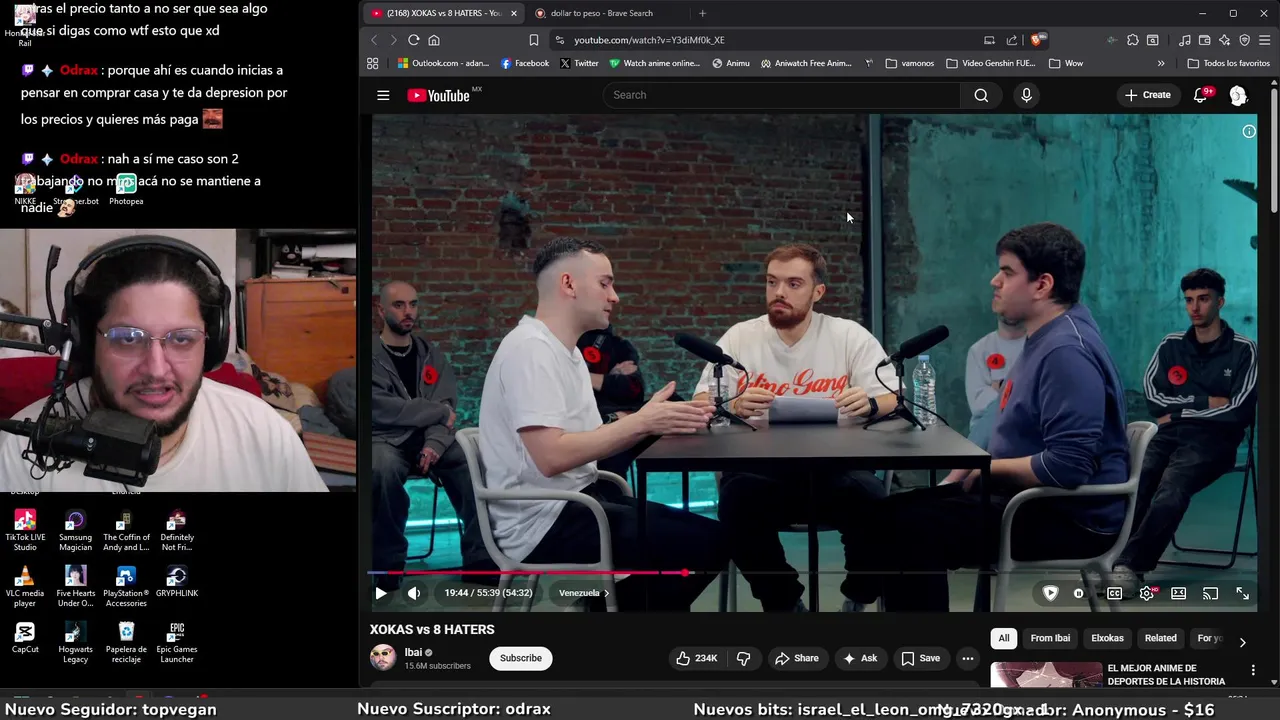This screenshot has height=720, width=1280.
Task: Reload the current page
Action: pyautogui.click(x=413, y=40)
